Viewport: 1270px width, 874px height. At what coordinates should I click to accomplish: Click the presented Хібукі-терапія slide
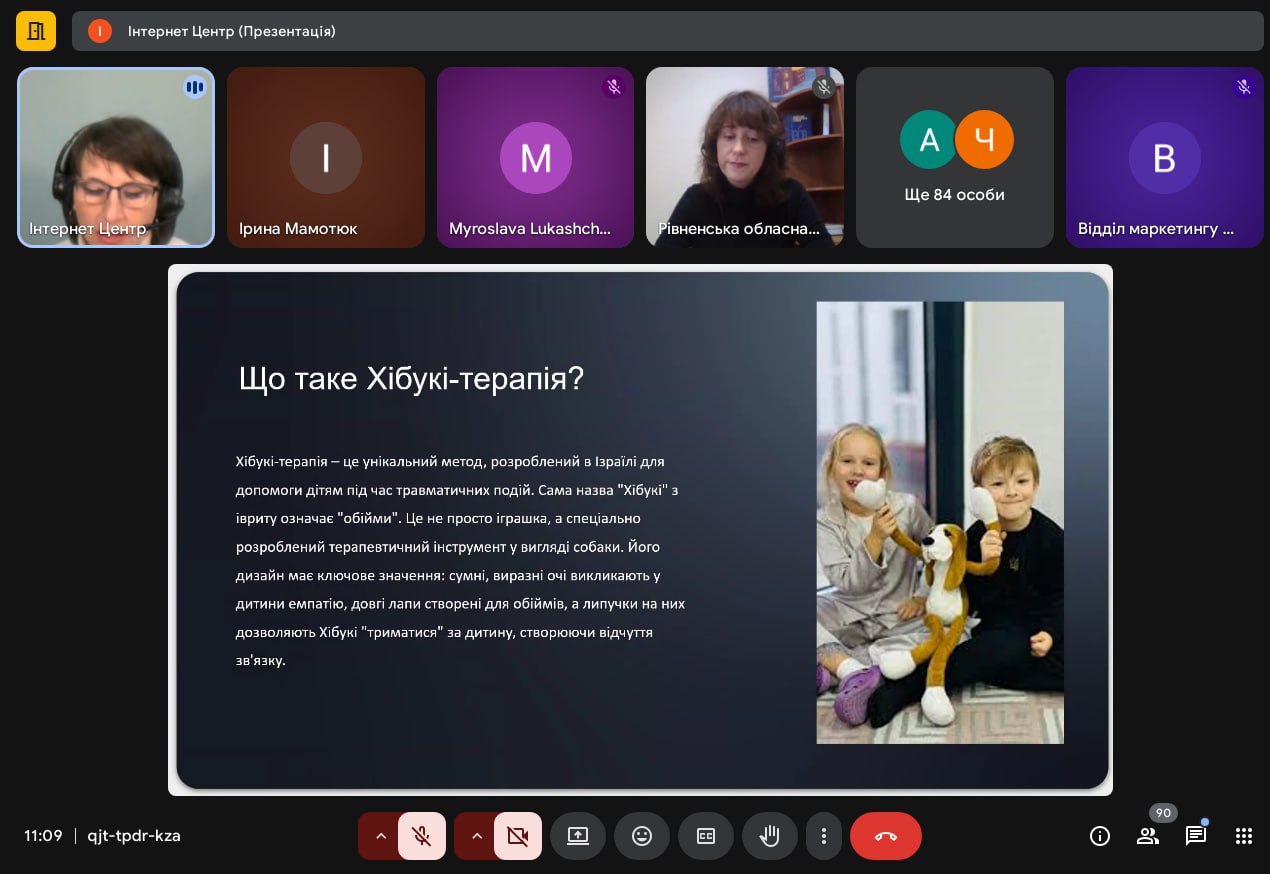(x=640, y=530)
